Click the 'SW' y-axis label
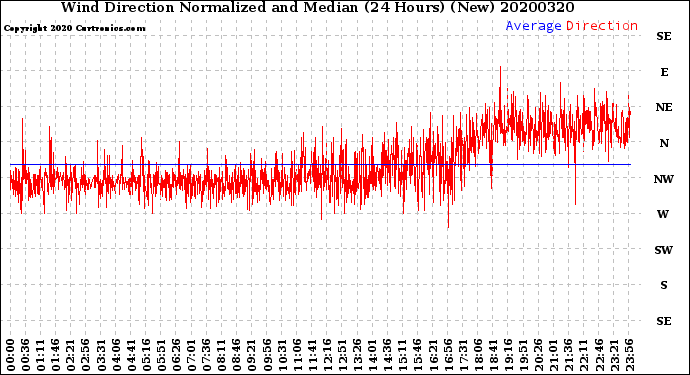 (x=664, y=250)
